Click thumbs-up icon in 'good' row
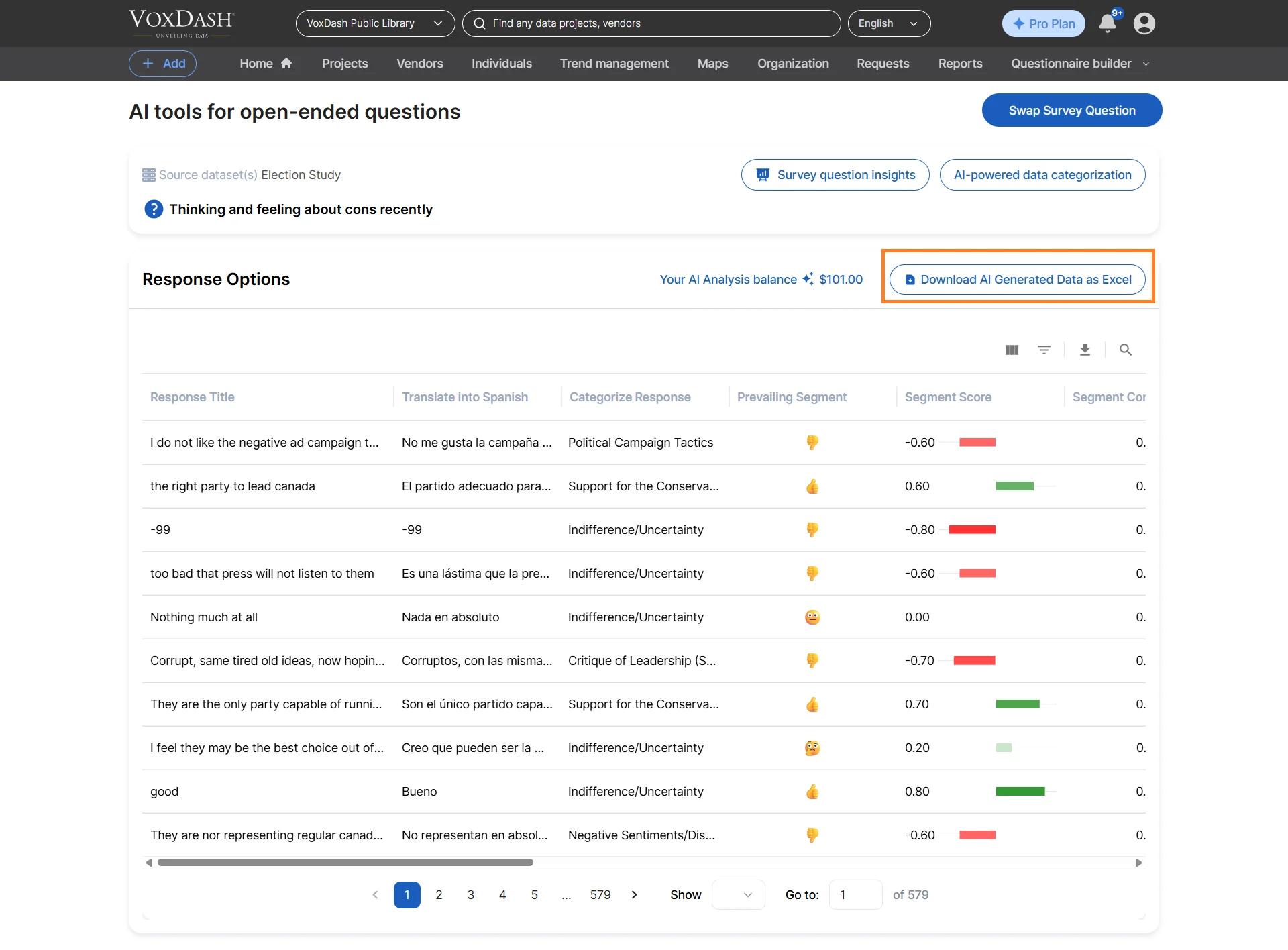The image size is (1288, 950). 812,792
